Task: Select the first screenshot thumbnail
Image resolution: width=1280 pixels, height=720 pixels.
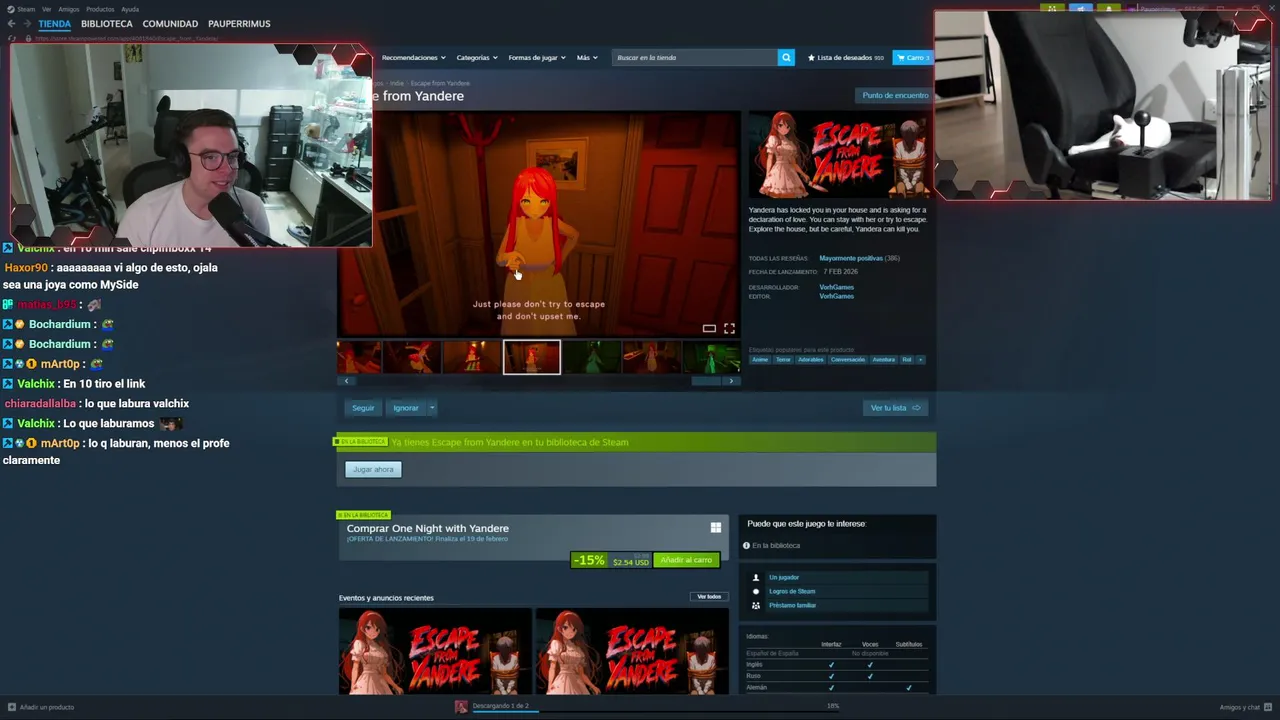Action: [x=359, y=357]
